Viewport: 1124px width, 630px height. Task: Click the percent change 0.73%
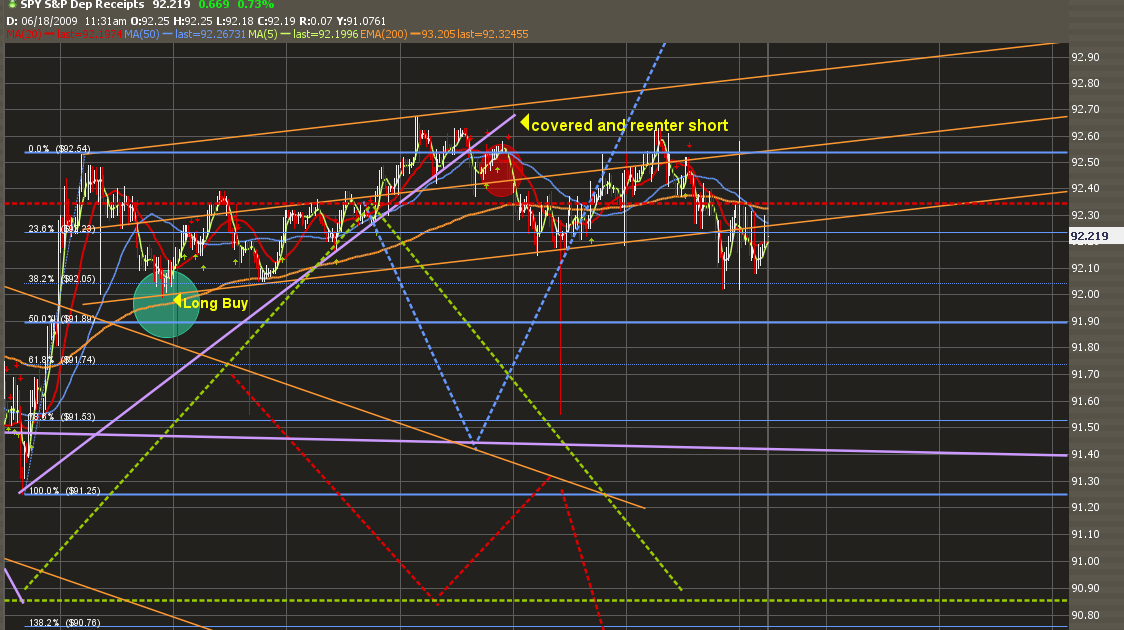(256, 5)
